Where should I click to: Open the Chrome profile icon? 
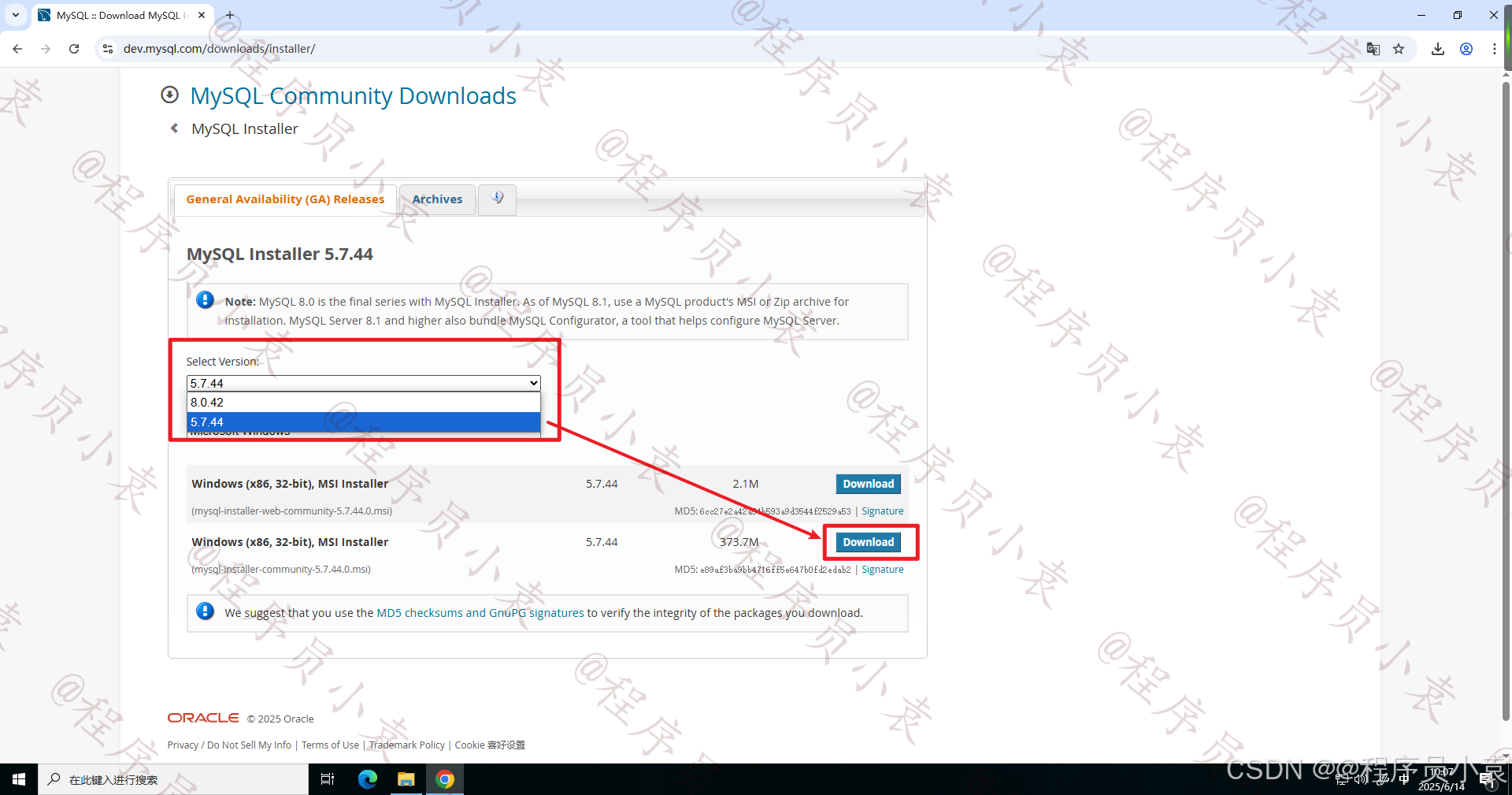pyautogui.click(x=1466, y=49)
